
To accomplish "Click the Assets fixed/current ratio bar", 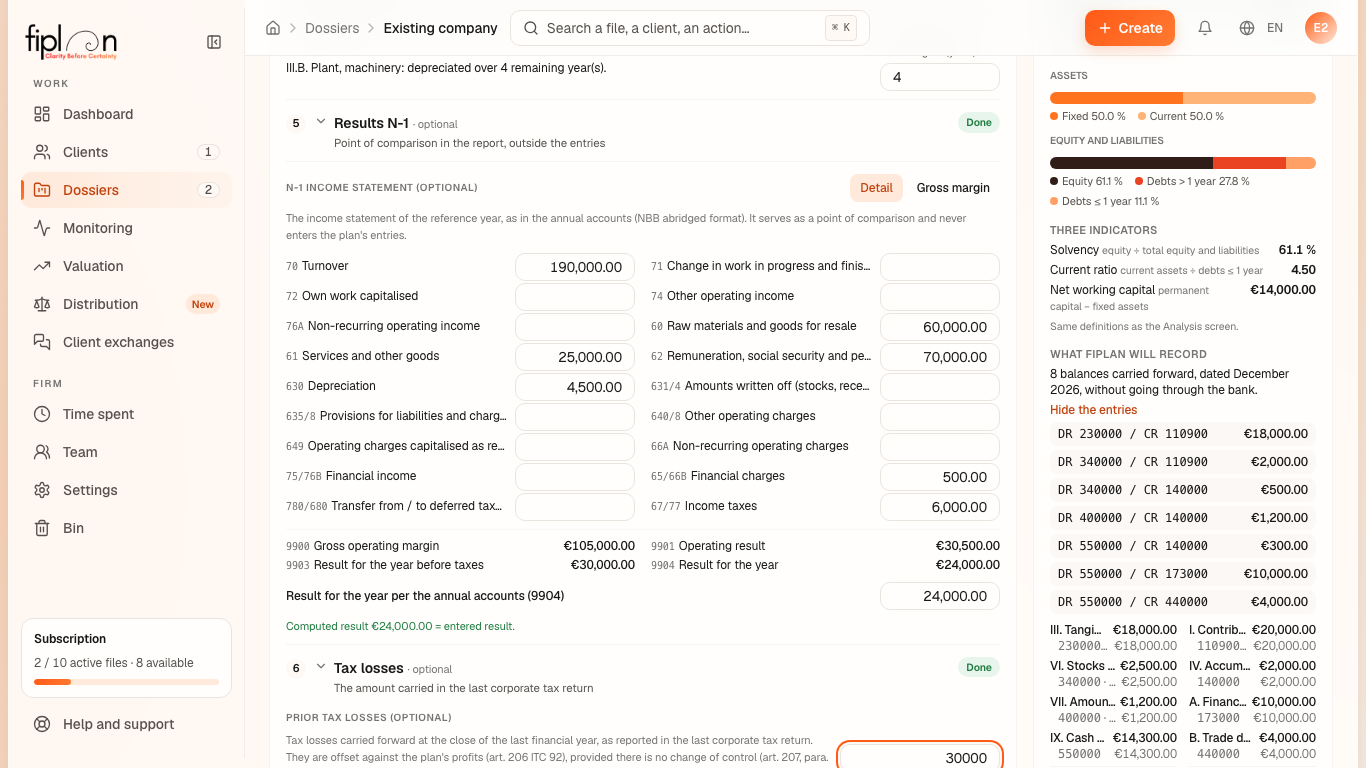I will (1183, 98).
